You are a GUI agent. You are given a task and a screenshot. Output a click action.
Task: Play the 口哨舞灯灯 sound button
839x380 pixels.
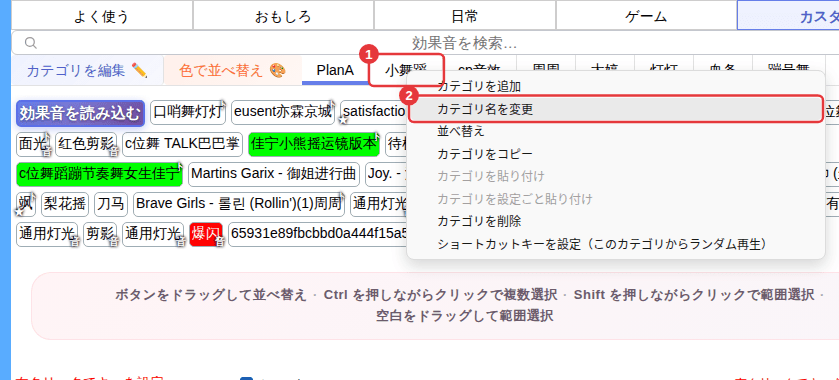[x=188, y=113]
